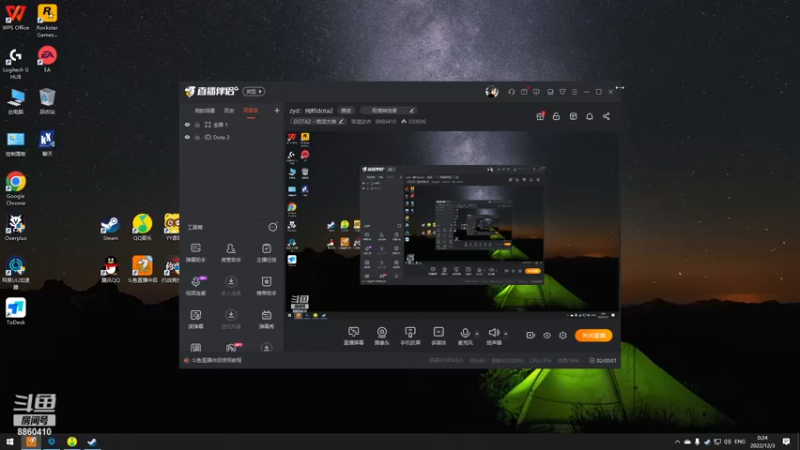Select the orange highlighted scene tab

(x=251, y=110)
